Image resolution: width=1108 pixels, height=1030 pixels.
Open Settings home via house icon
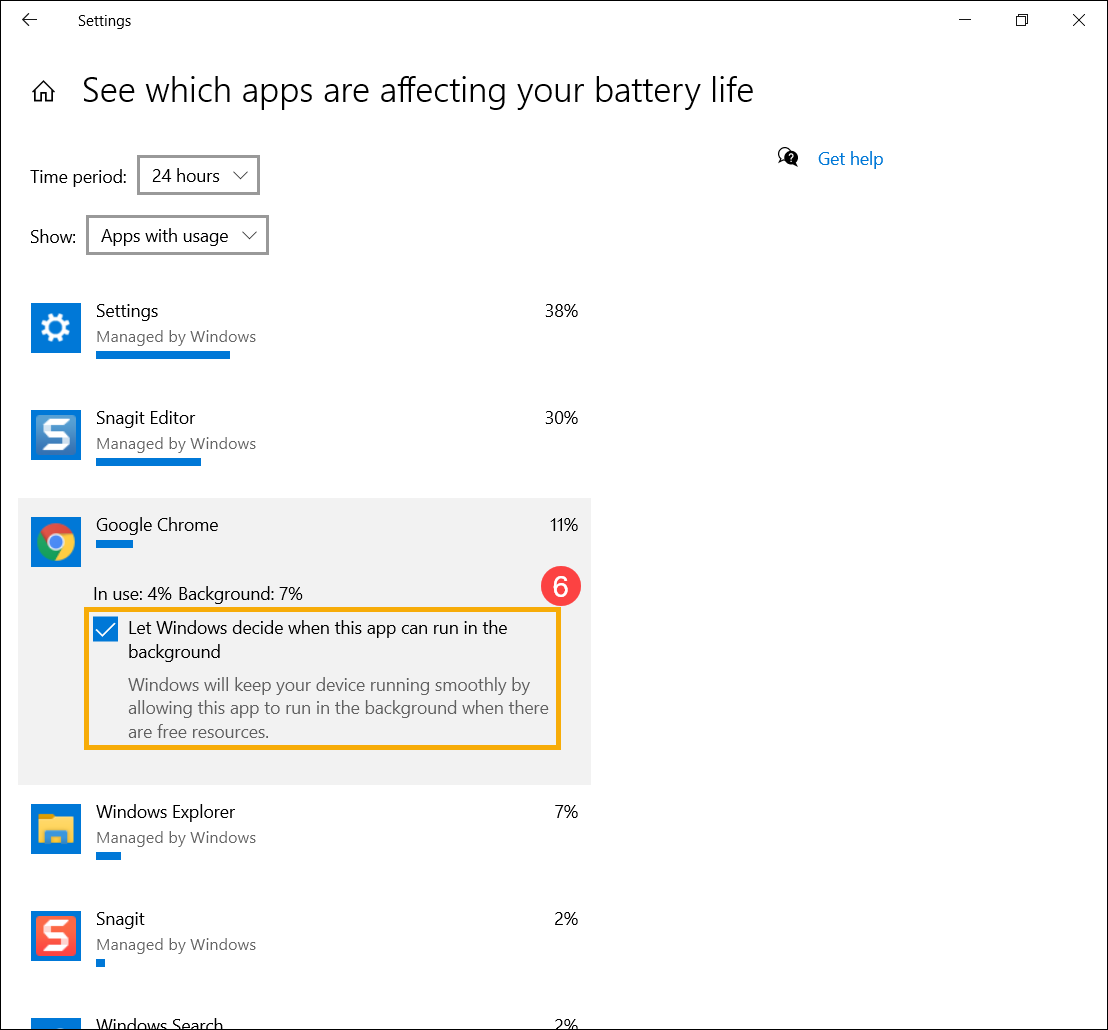click(x=43, y=91)
